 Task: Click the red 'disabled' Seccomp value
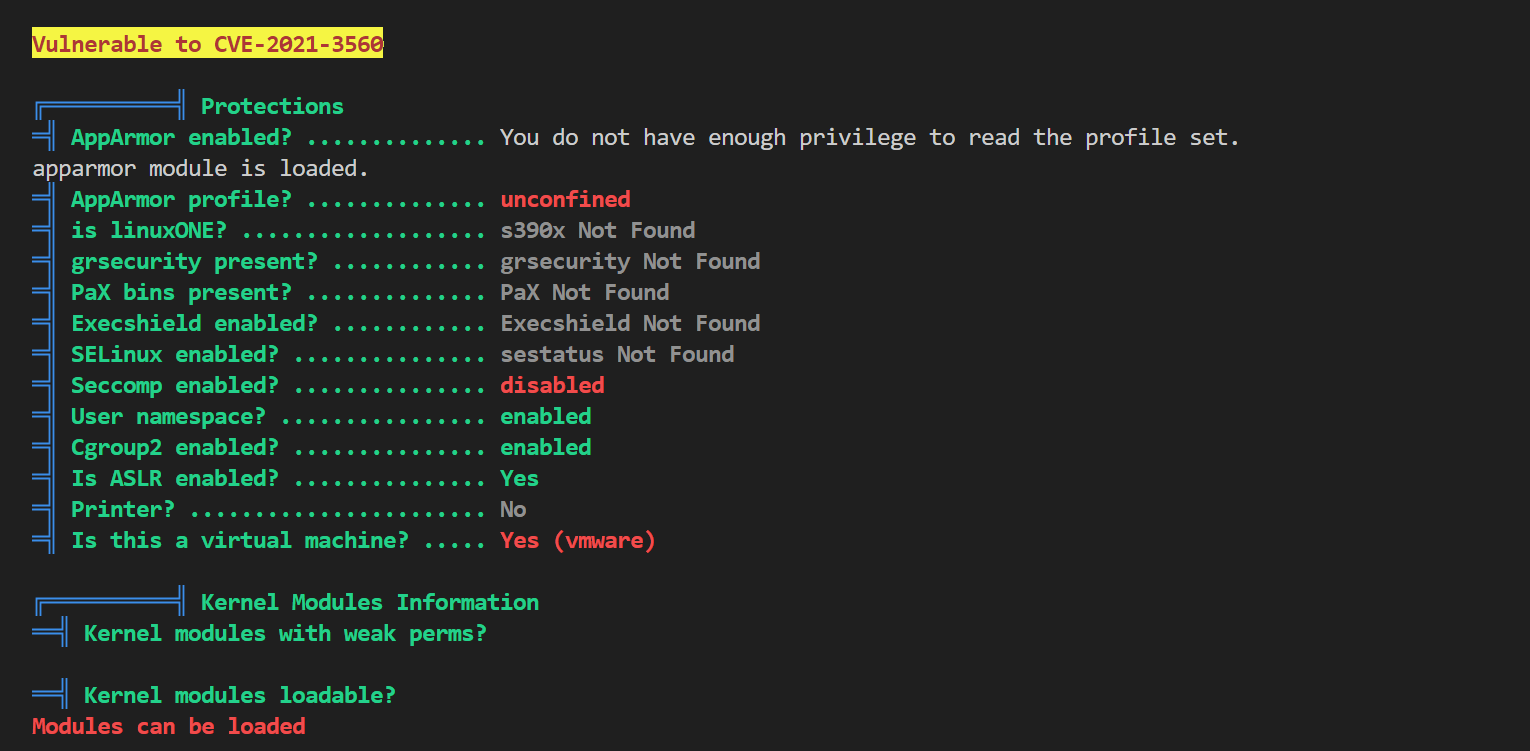pyautogui.click(x=552, y=385)
